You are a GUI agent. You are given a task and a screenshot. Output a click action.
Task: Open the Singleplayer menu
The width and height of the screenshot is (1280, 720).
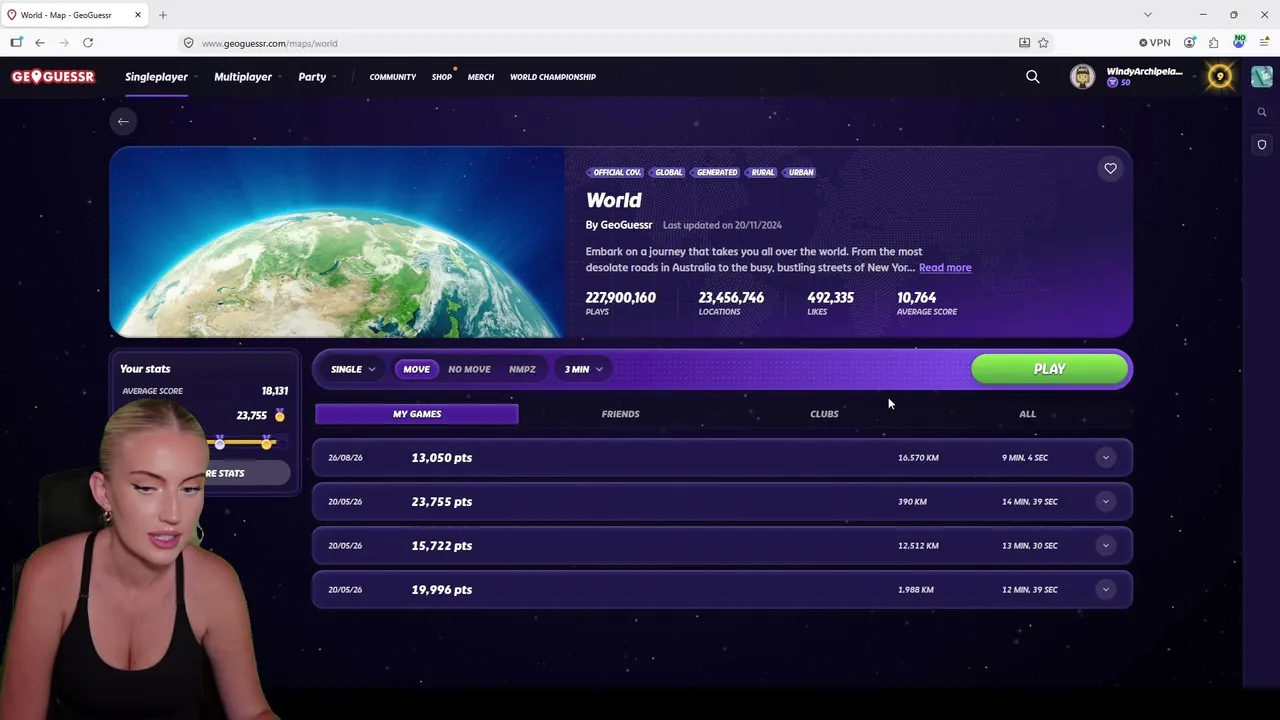156,77
